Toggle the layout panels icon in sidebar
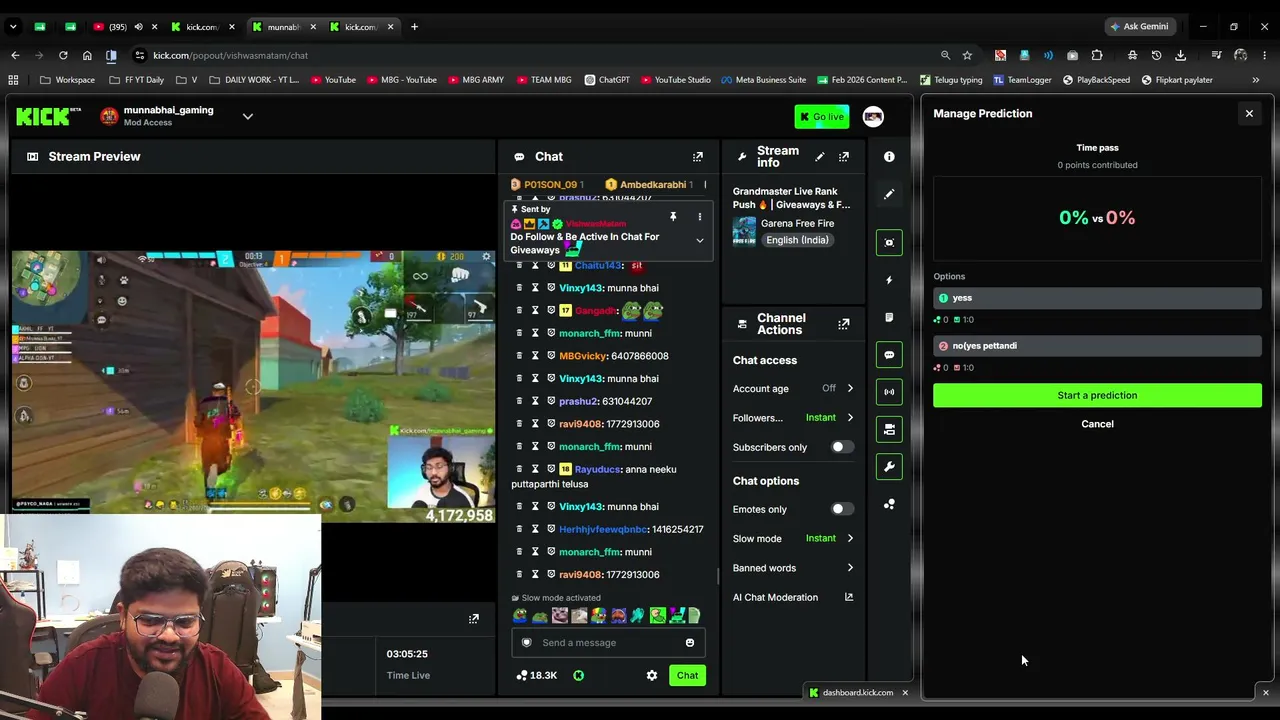 point(889,429)
